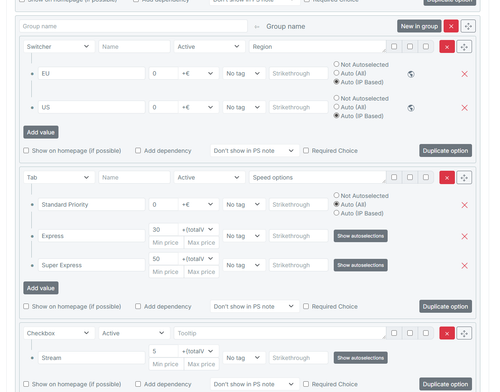Click the group move handle icon
Image resolution: width=500 pixels, height=392 pixels.
pyautogui.click(x=468, y=26)
